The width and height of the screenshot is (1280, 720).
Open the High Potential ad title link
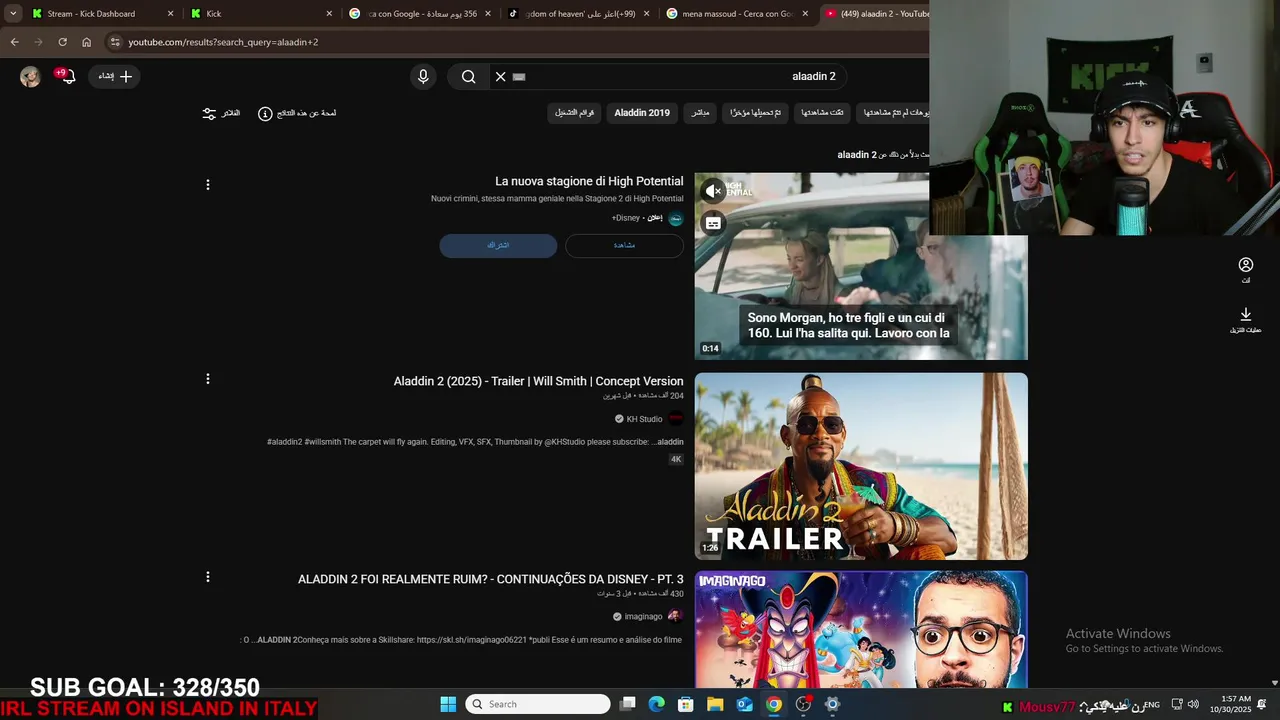[589, 181]
